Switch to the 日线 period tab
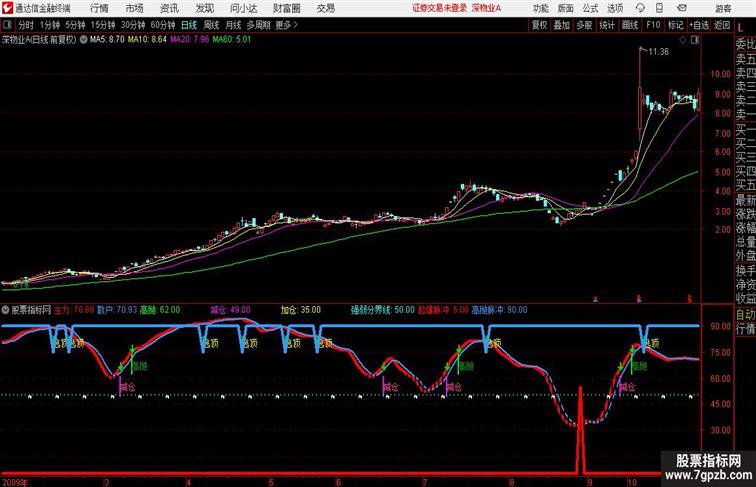This screenshot has width=756, height=487. coord(189,25)
